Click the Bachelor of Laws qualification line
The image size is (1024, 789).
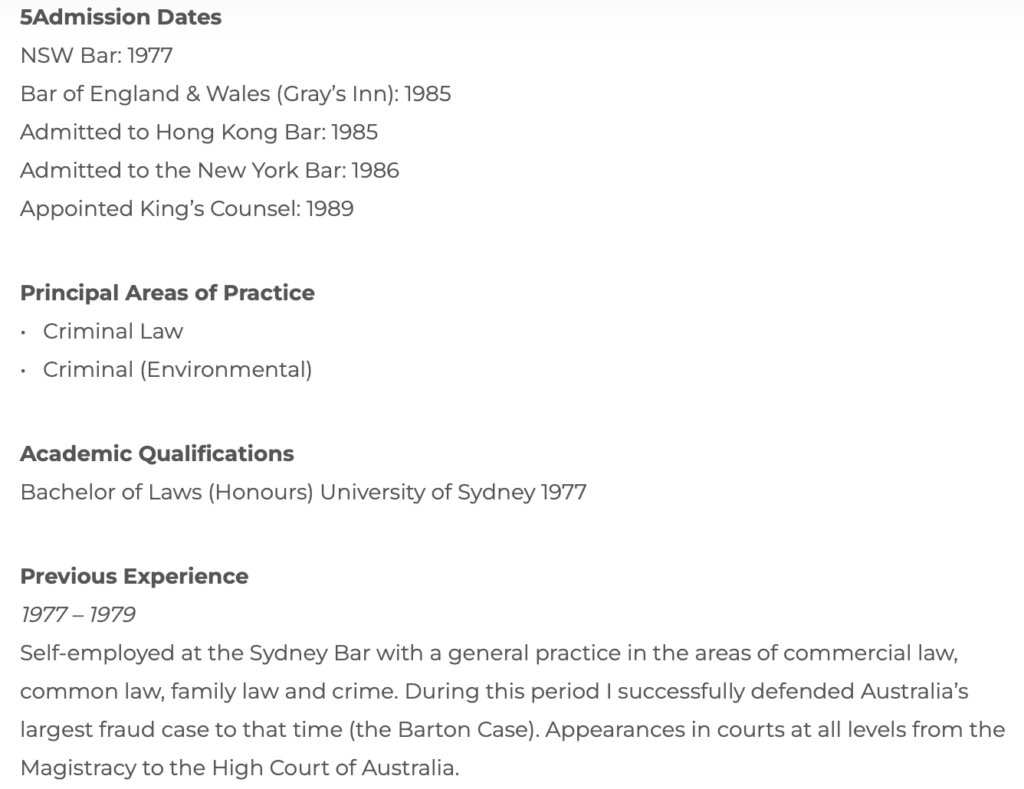click(x=303, y=492)
